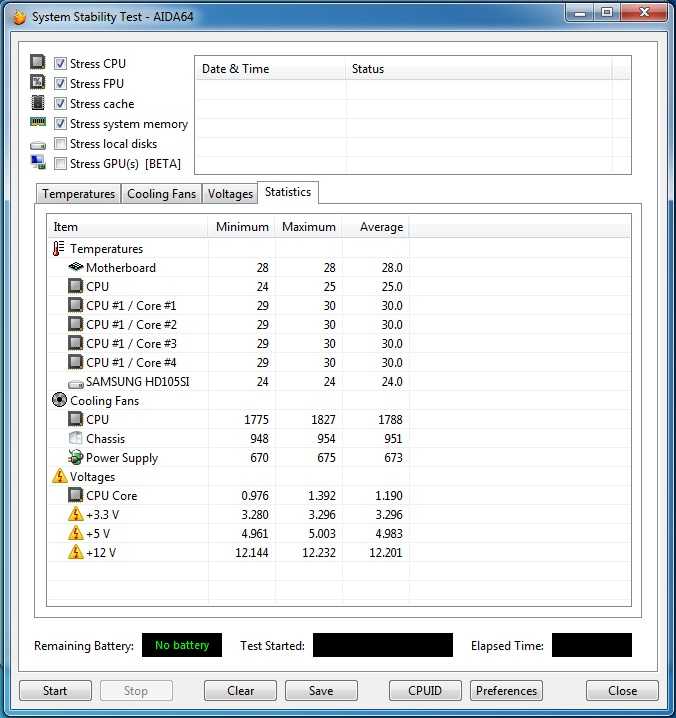
Task: Click the Motherboard row icon
Action: coord(76,267)
